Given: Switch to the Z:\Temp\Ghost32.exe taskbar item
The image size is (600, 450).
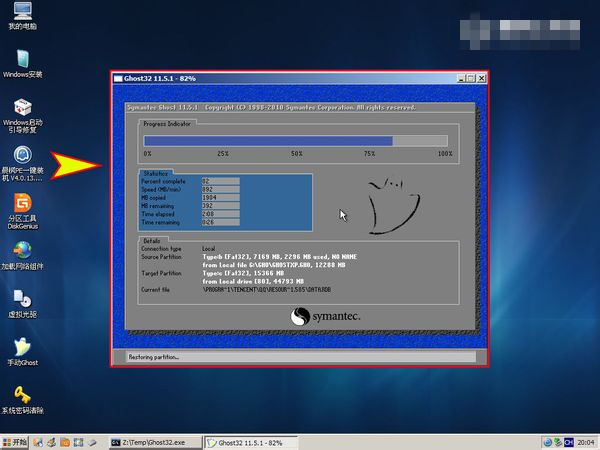Looking at the screenshot, I should [153, 441].
